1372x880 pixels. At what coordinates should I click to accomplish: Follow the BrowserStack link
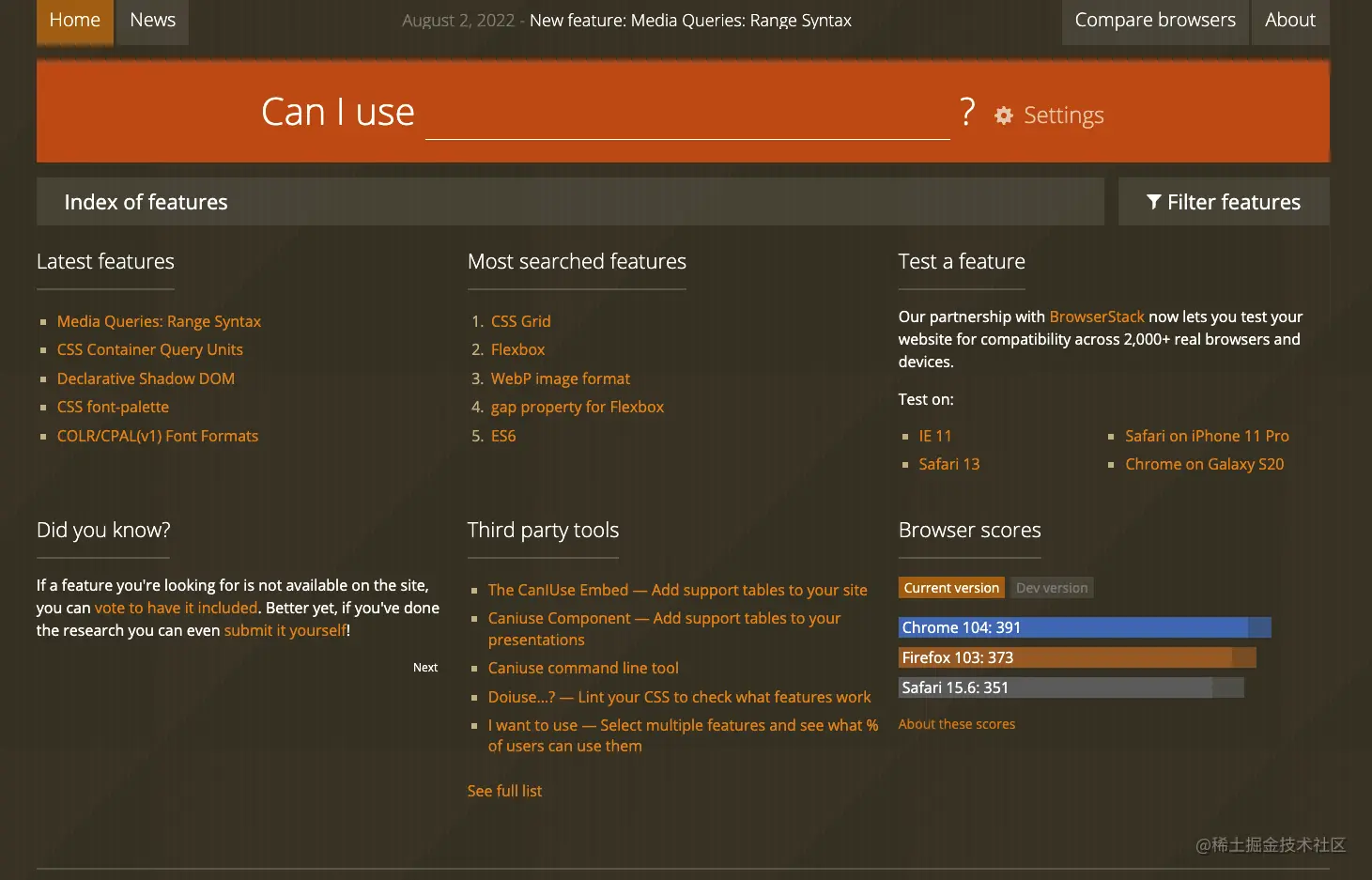click(x=1097, y=316)
